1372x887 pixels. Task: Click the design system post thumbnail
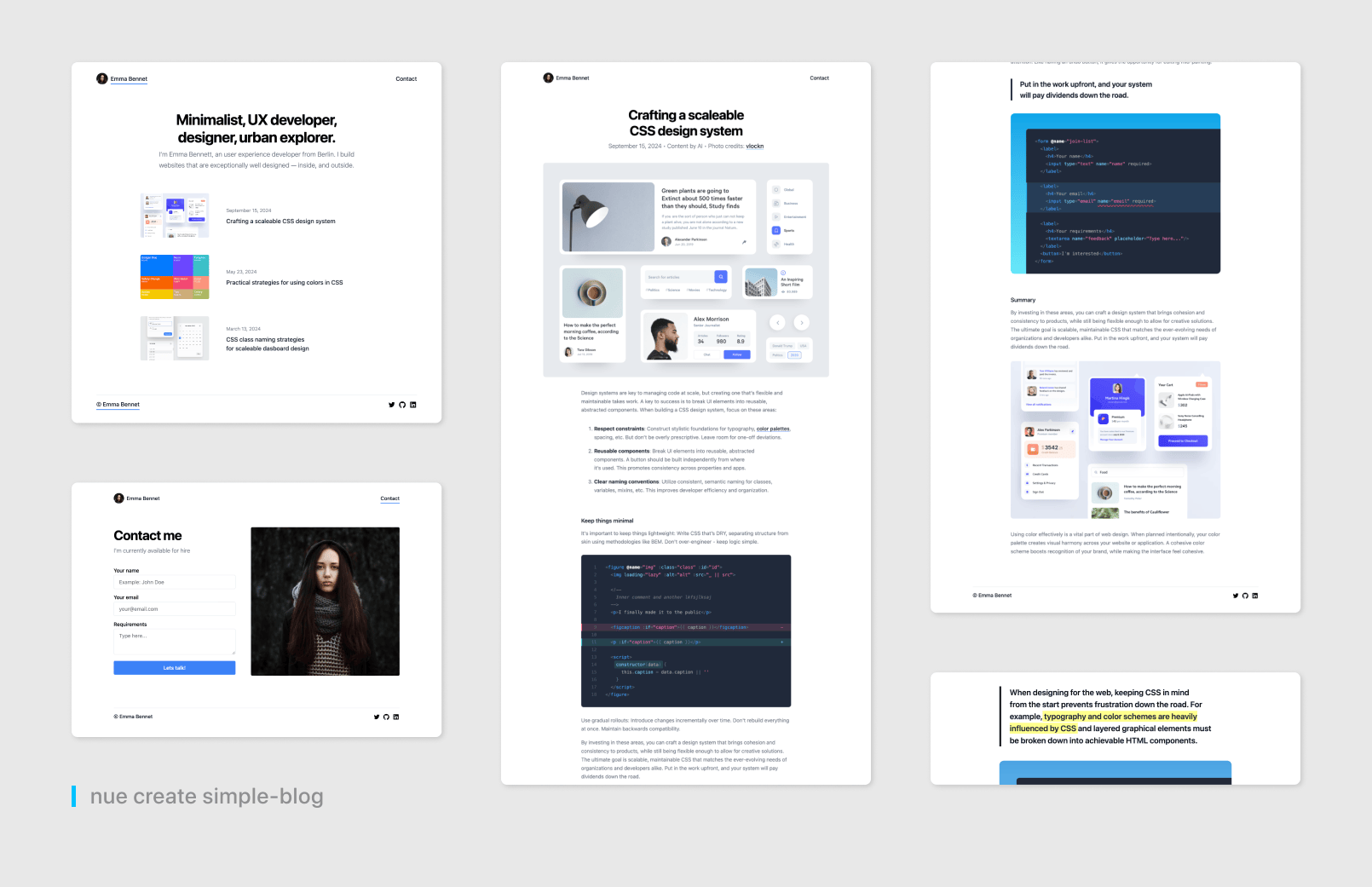pyautogui.click(x=175, y=215)
